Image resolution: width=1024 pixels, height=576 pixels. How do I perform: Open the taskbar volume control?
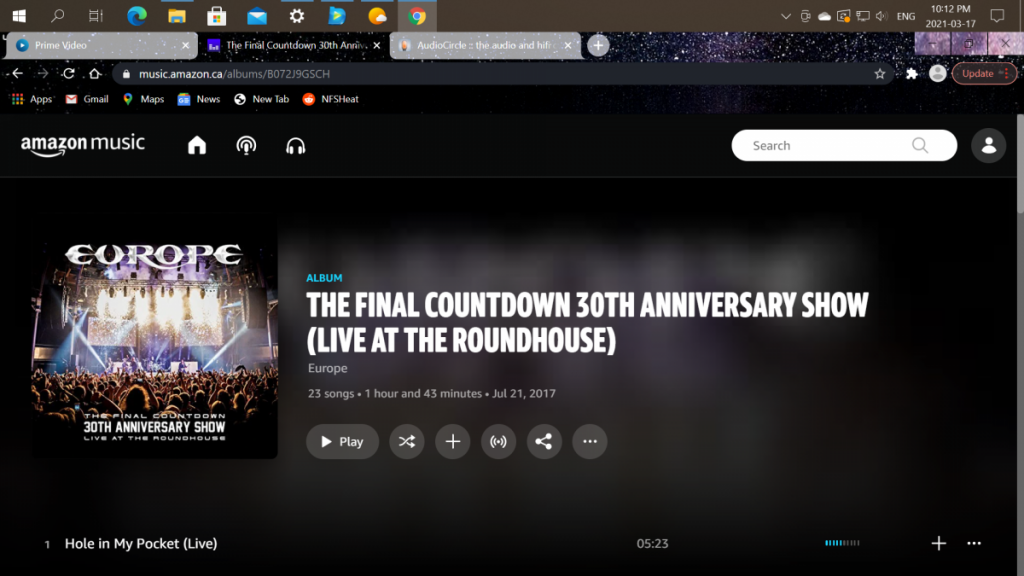coord(882,16)
